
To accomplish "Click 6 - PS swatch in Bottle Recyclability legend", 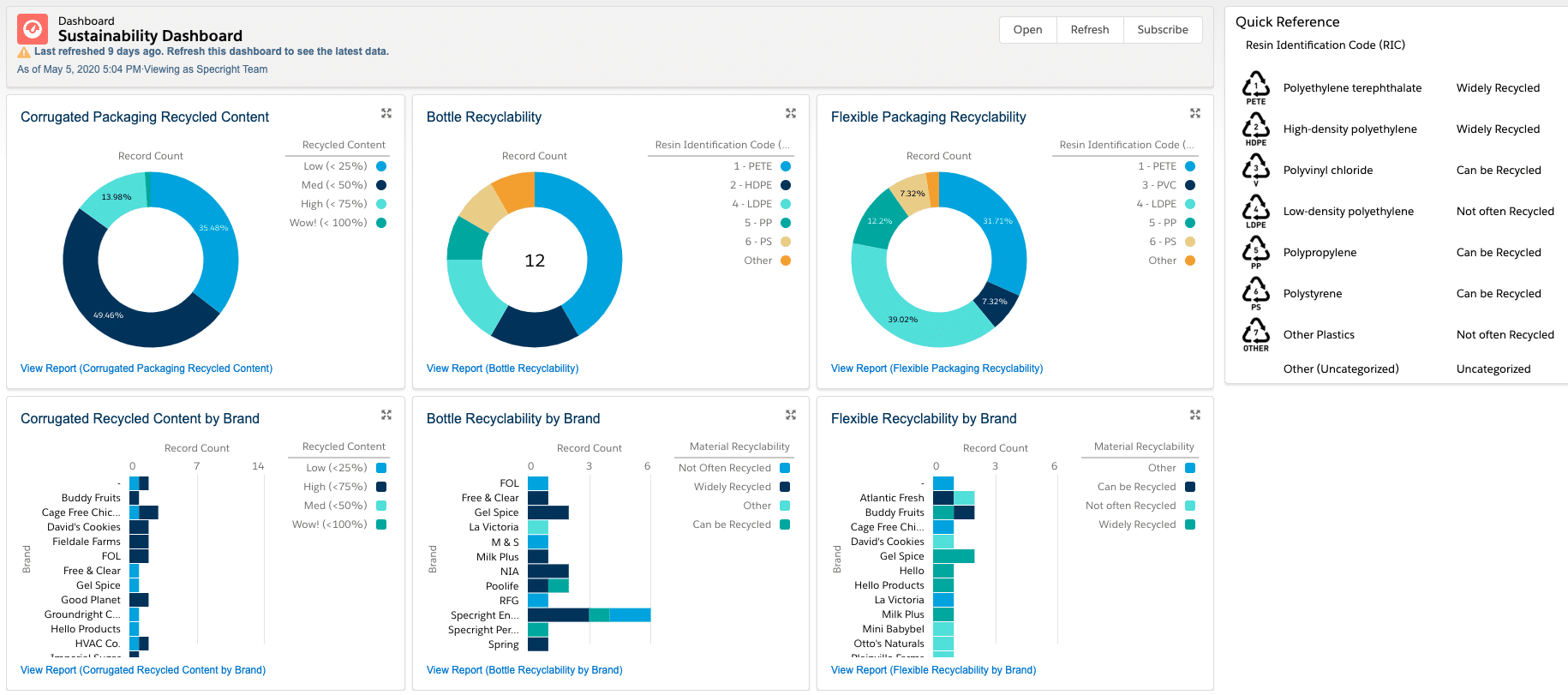I will coord(786,242).
